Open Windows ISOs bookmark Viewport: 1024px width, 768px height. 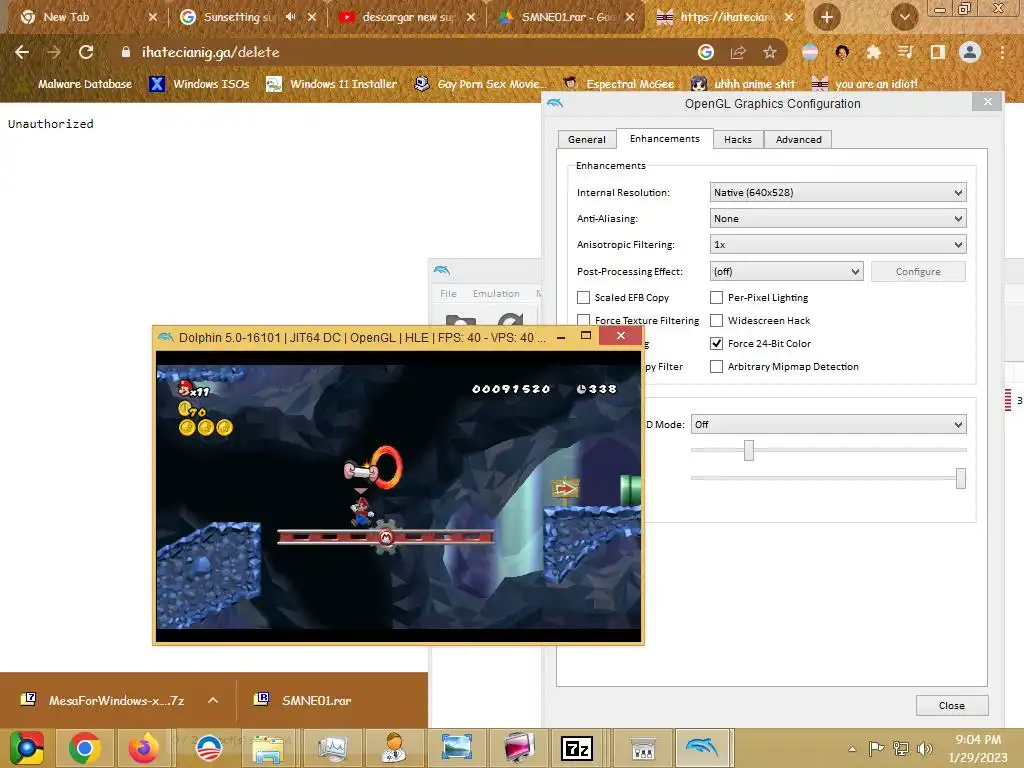[199, 84]
